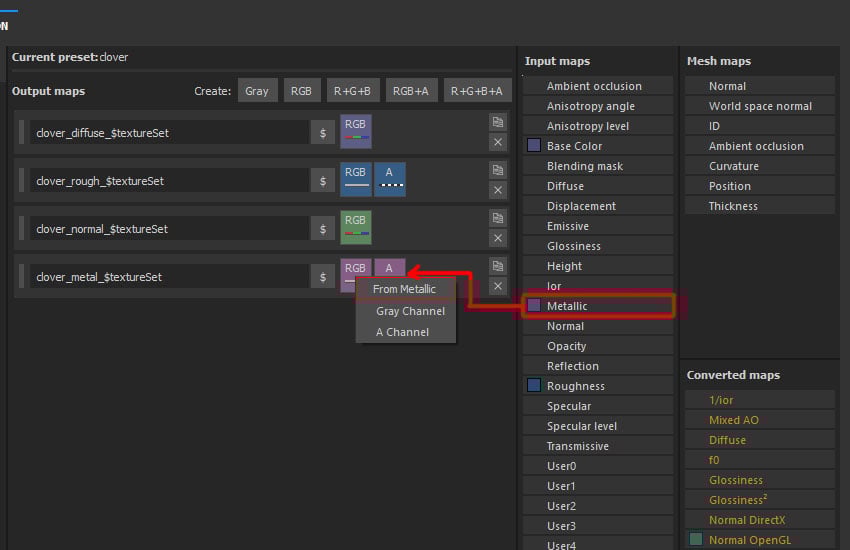Create an R+G+B output map
Image resolution: width=850 pixels, height=550 pixels.
click(x=352, y=91)
